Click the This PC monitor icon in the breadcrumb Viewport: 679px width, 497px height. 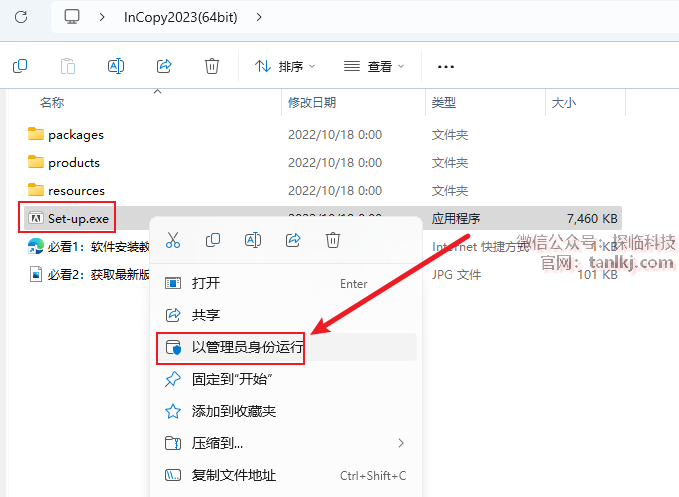pos(72,17)
